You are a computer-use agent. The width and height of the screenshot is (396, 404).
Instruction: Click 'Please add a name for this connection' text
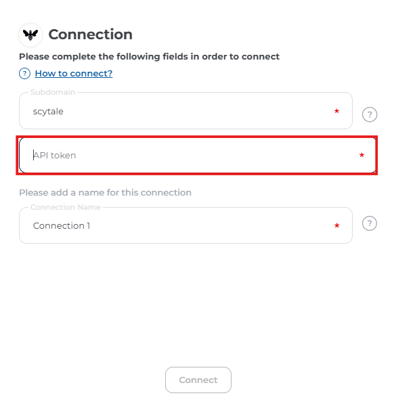[105, 193]
